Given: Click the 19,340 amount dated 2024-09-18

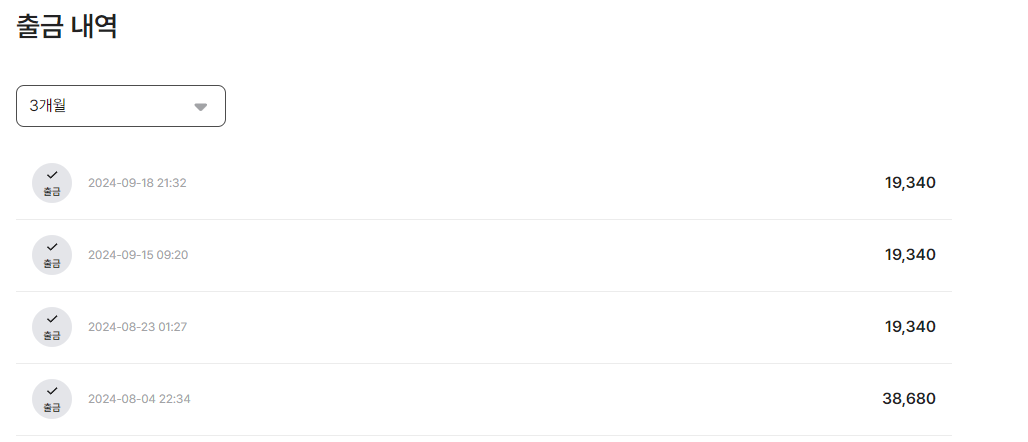Looking at the screenshot, I should click(910, 182).
